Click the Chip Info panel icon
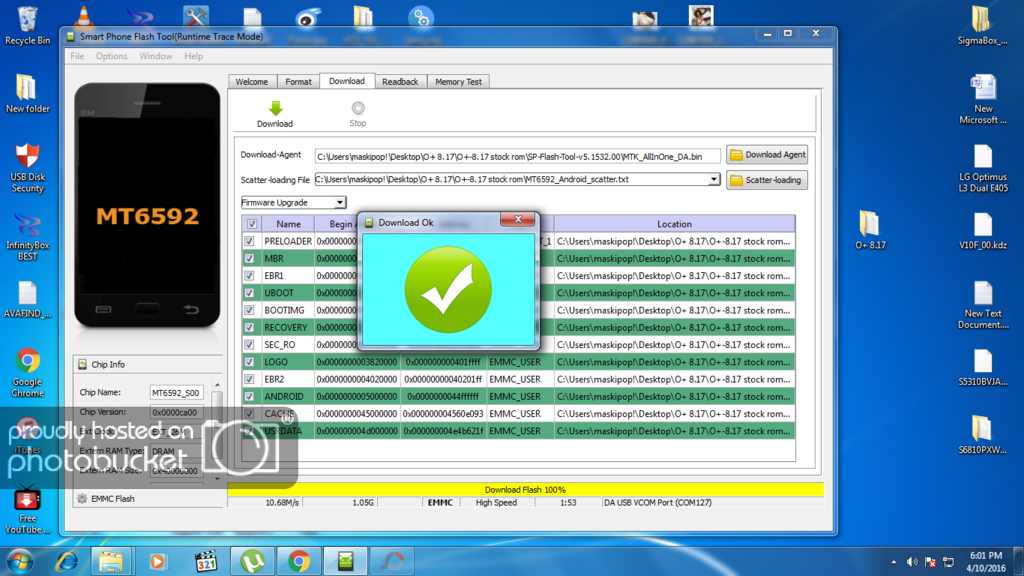1024x576 pixels. (82, 364)
